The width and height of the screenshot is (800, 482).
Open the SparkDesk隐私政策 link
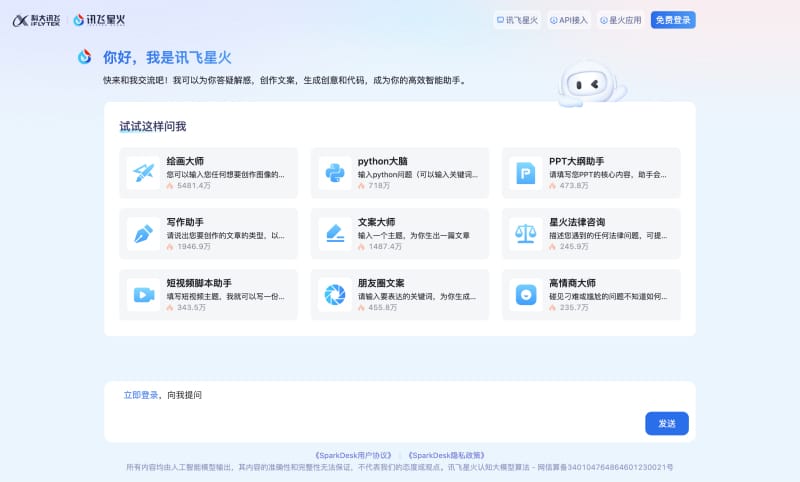click(x=446, y=455)
